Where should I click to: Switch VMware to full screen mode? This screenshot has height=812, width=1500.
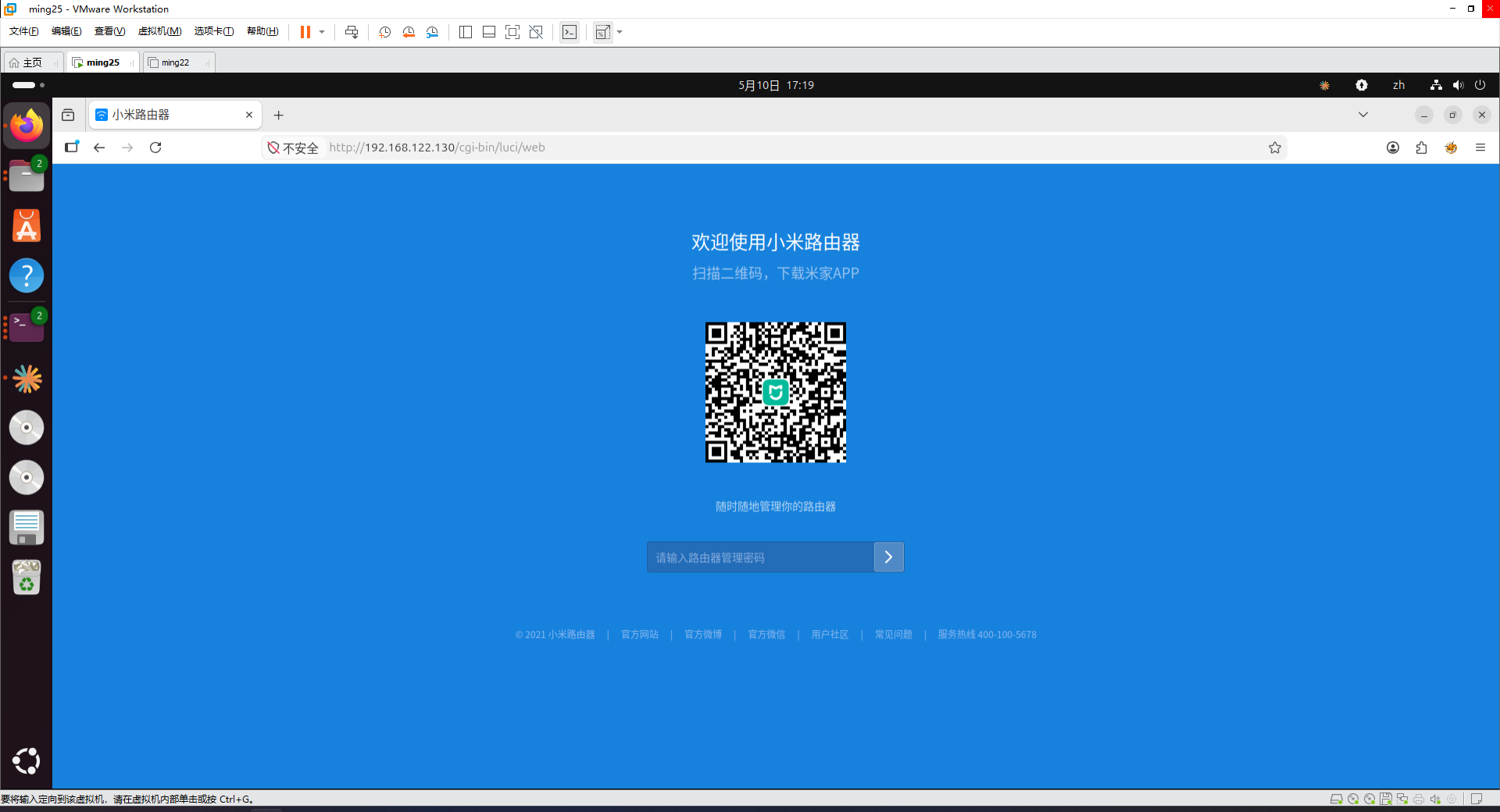coord(512,32)
